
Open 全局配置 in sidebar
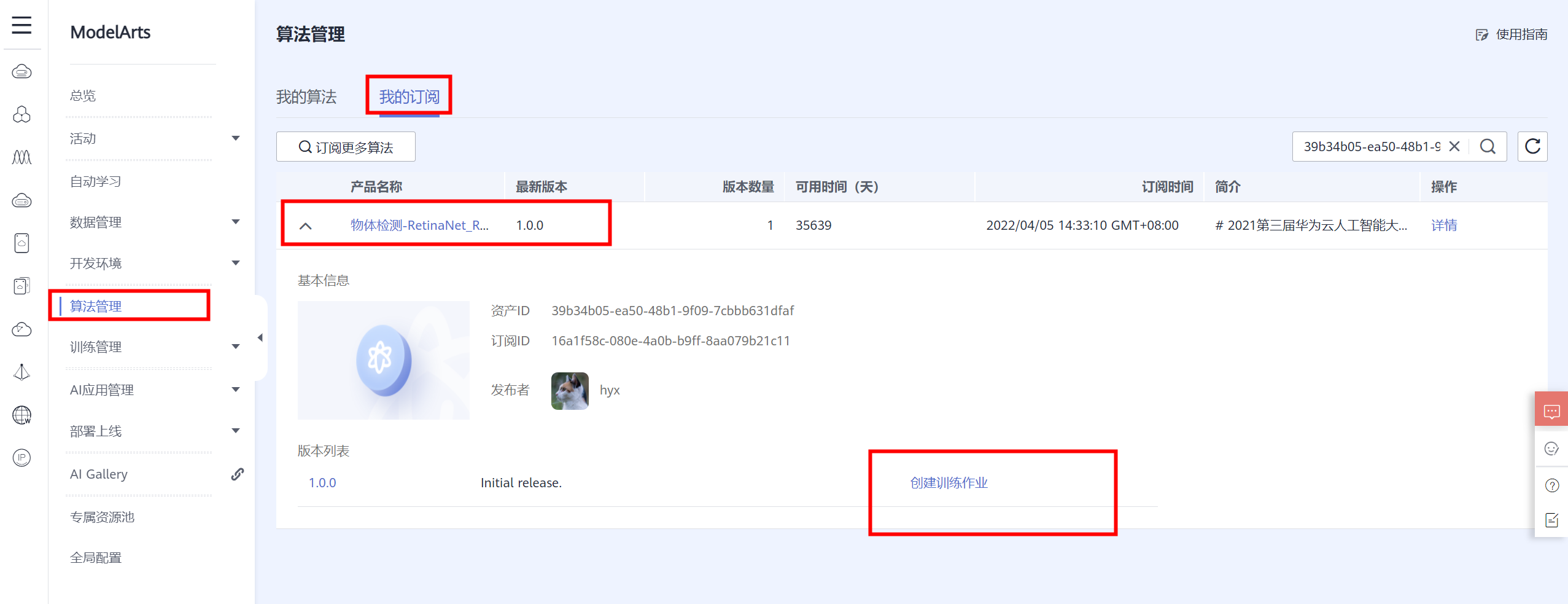pyautogui.click(x=96, y=558)
